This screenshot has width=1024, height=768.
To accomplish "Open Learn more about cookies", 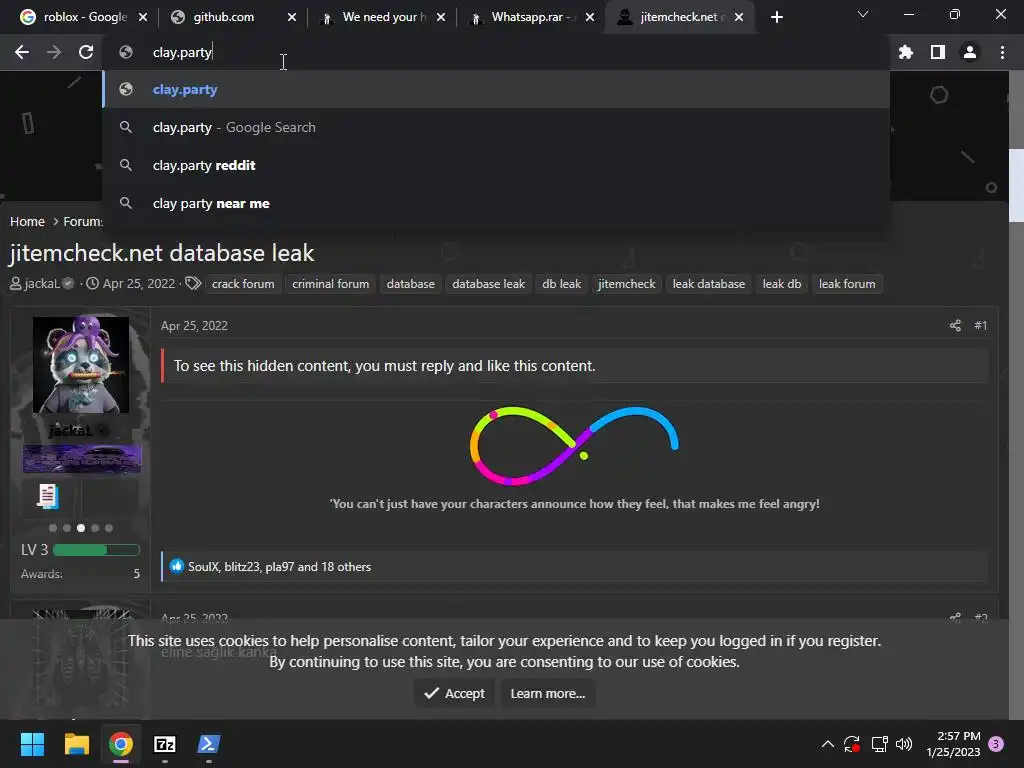I will (x=547, y=694).
